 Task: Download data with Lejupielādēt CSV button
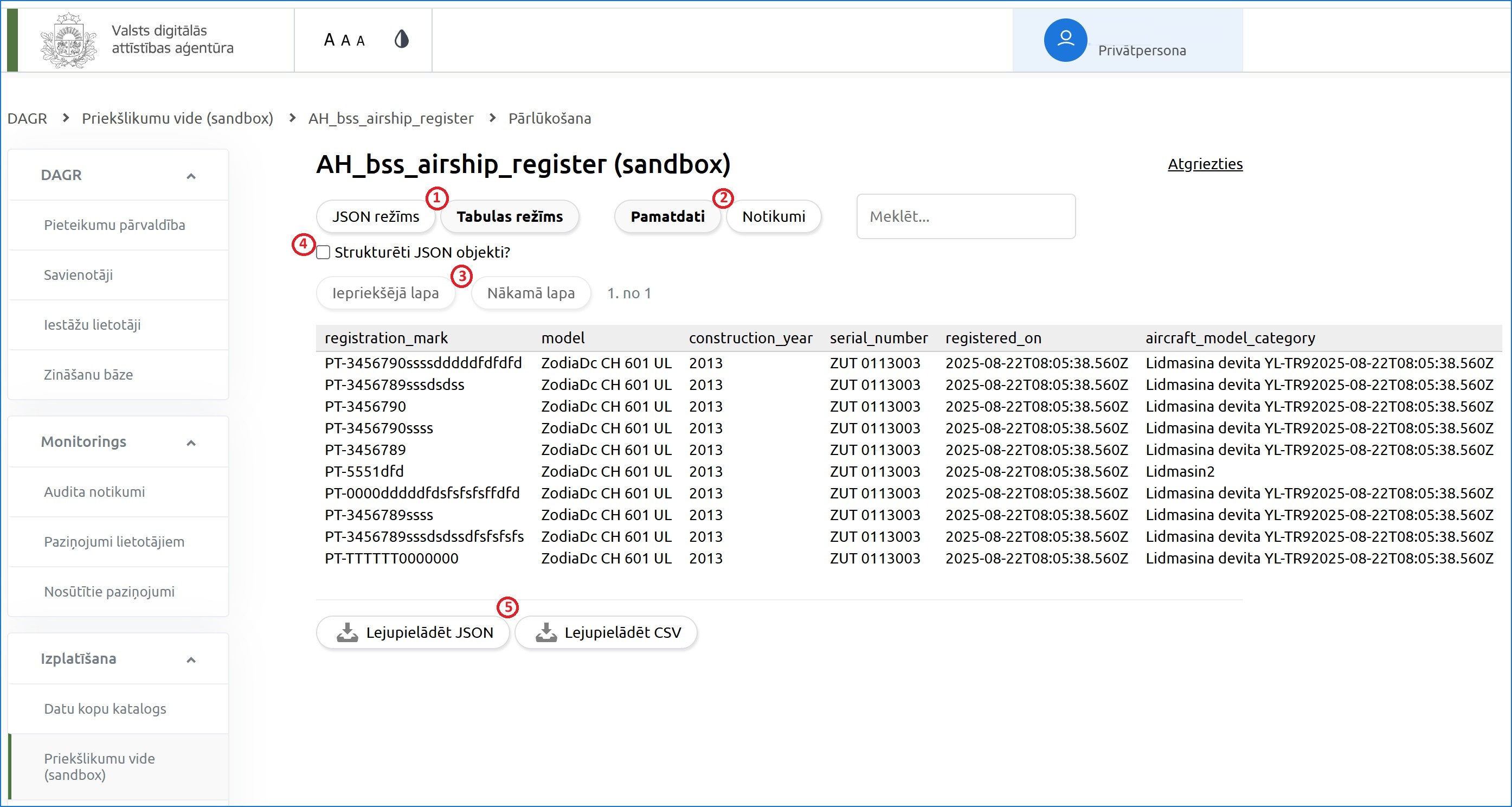[606, 632]
